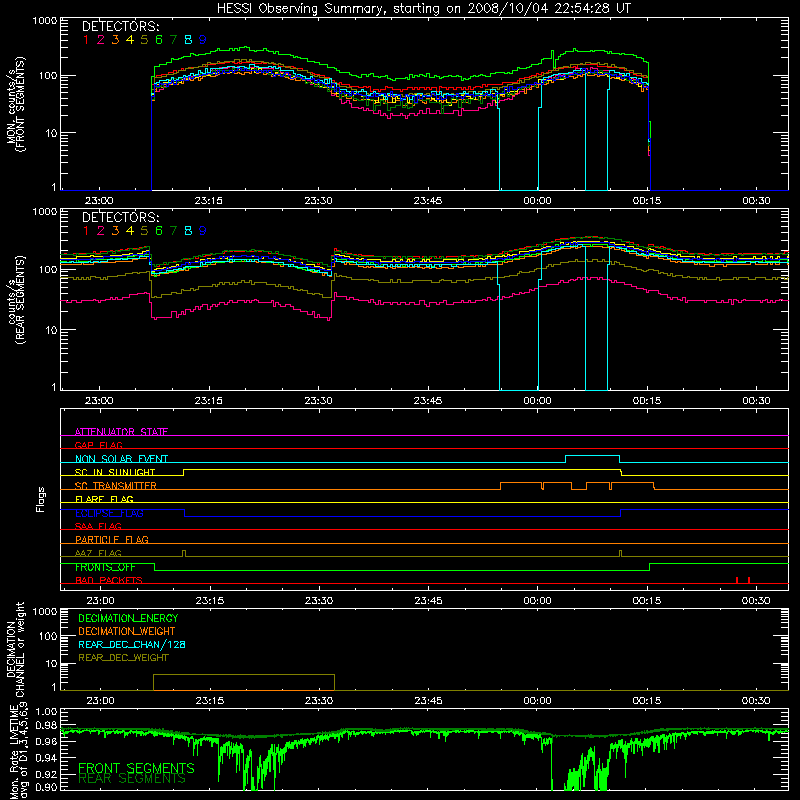Click 23:15 tick under rear segments plot
Image resolution: width=800 pixels, height=800 pixels.
pyautogui.click(x=208, y=401)
